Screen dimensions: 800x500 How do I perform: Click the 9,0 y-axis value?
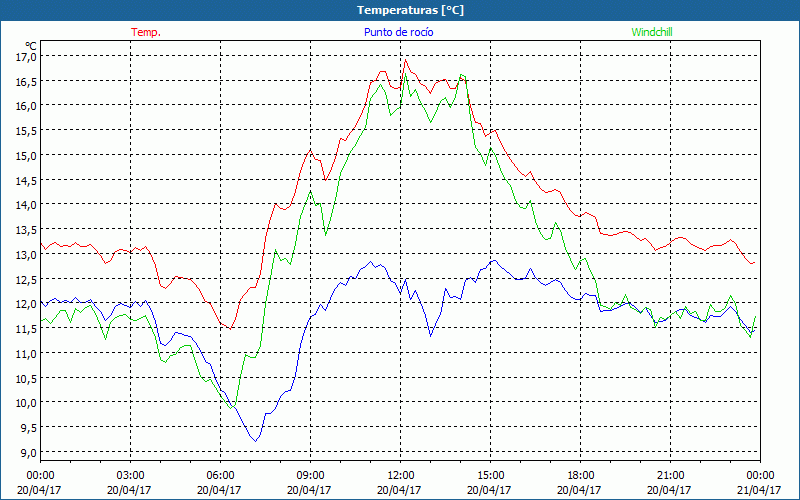(29, 452)
